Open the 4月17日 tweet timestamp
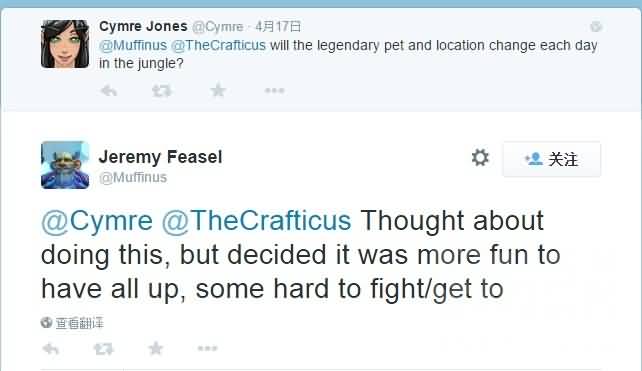This screenshot has width=642, height=371. tap(278, 27)
